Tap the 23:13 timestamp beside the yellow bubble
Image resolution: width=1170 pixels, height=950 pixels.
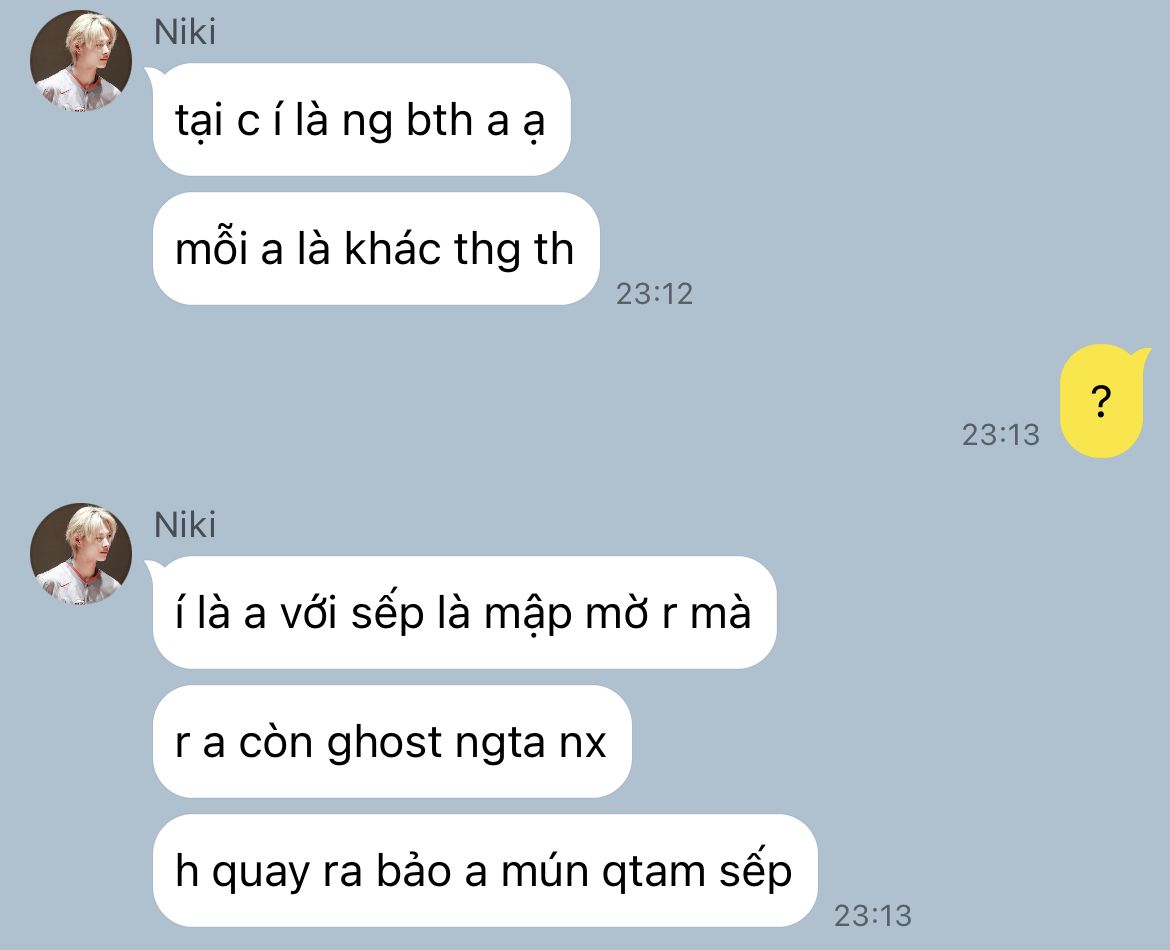click(x=1001, y=435)
